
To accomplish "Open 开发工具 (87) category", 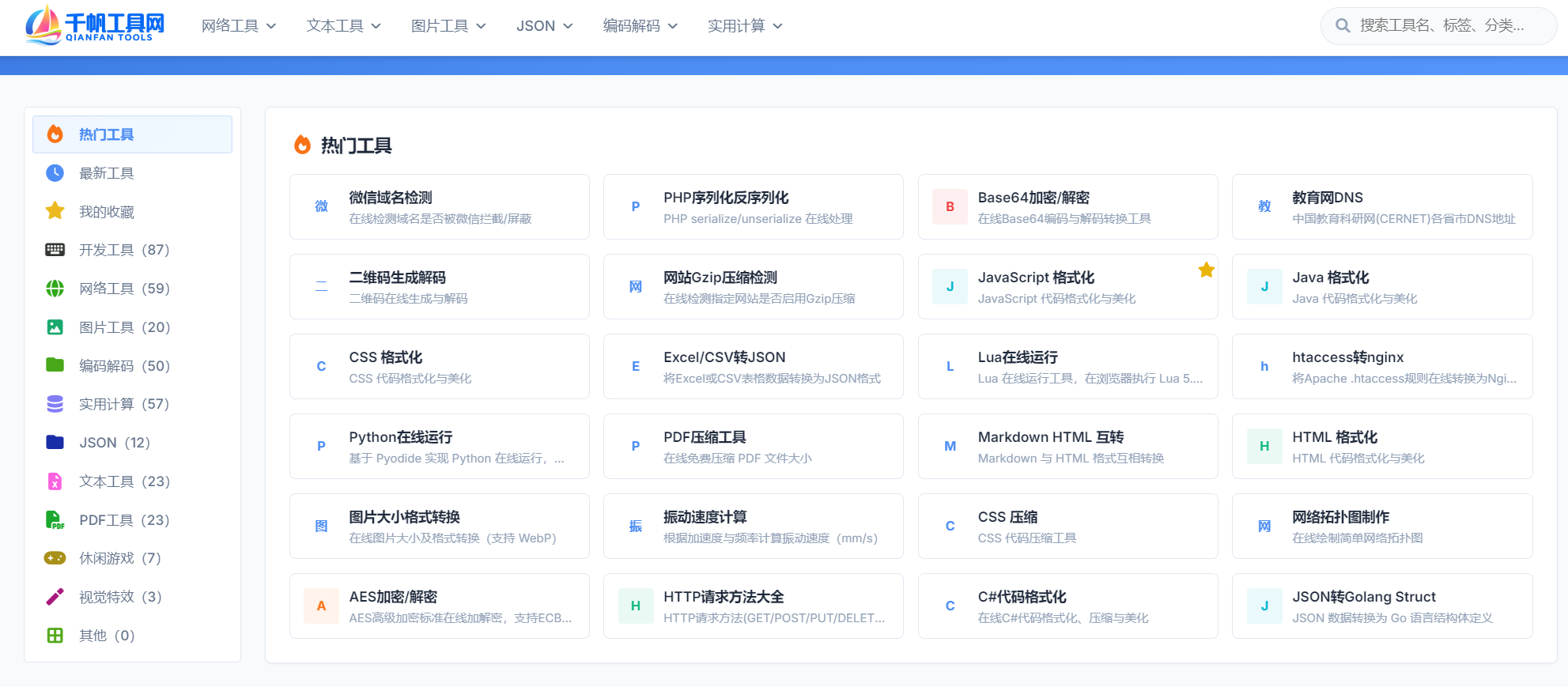I will click(132, 250).
